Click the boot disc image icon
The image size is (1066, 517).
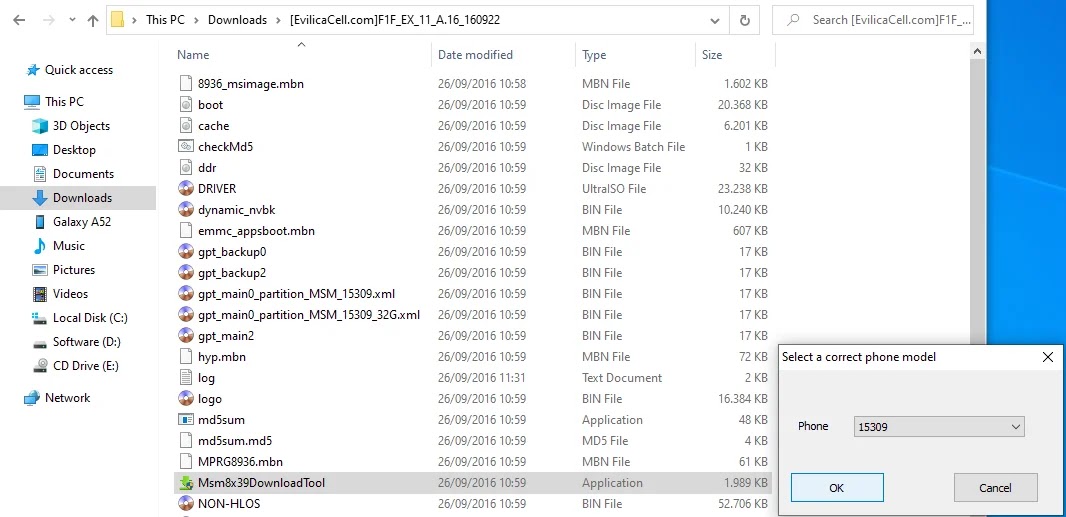tap(186, 105)
